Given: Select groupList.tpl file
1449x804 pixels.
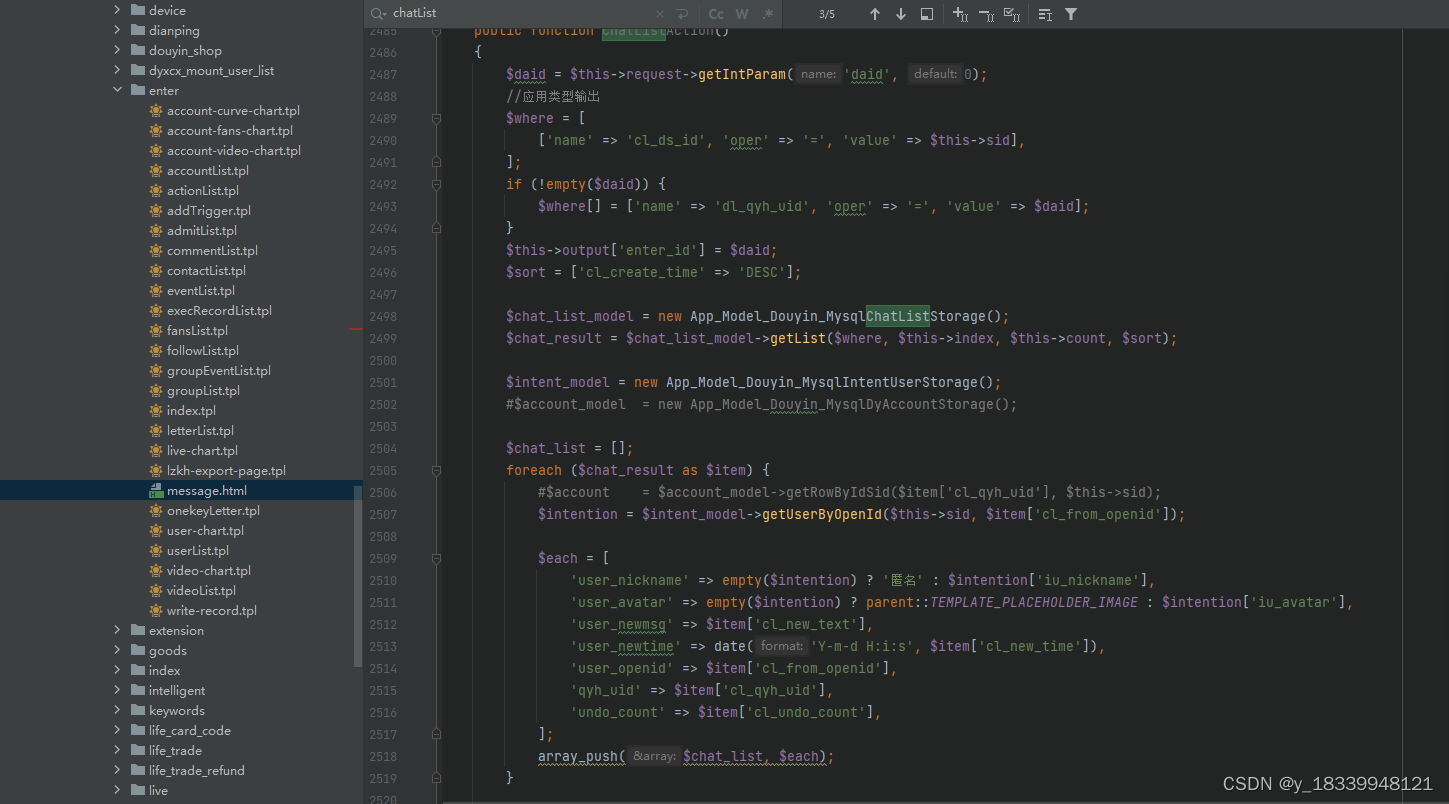Looking at the screenshot, I should (x=203, y=390).
